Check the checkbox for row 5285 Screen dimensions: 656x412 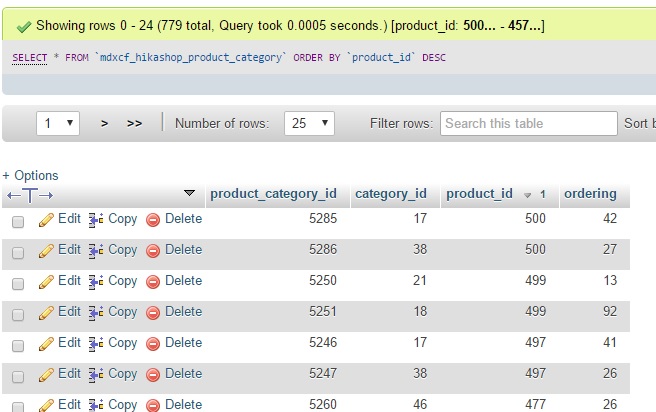pos(18,221)
